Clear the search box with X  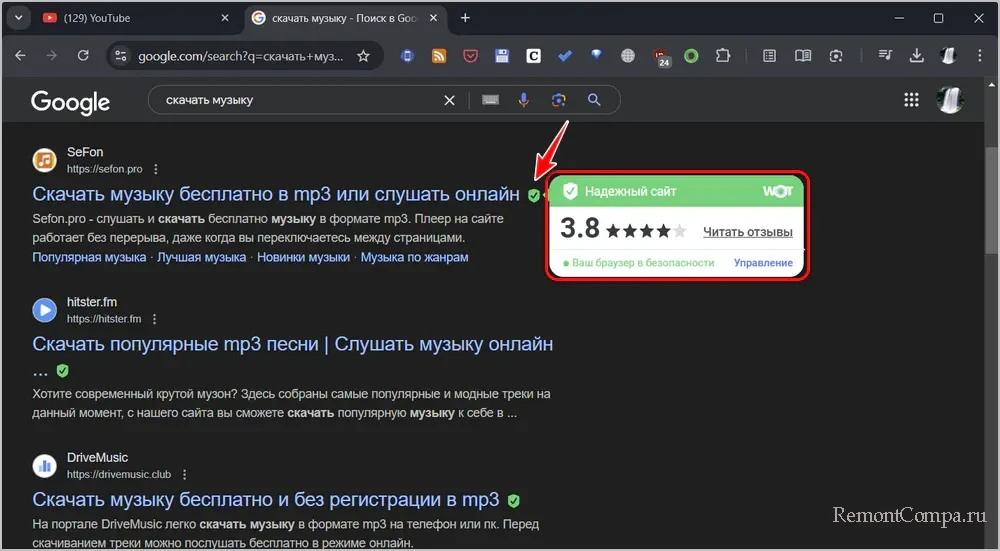point(450,100)
